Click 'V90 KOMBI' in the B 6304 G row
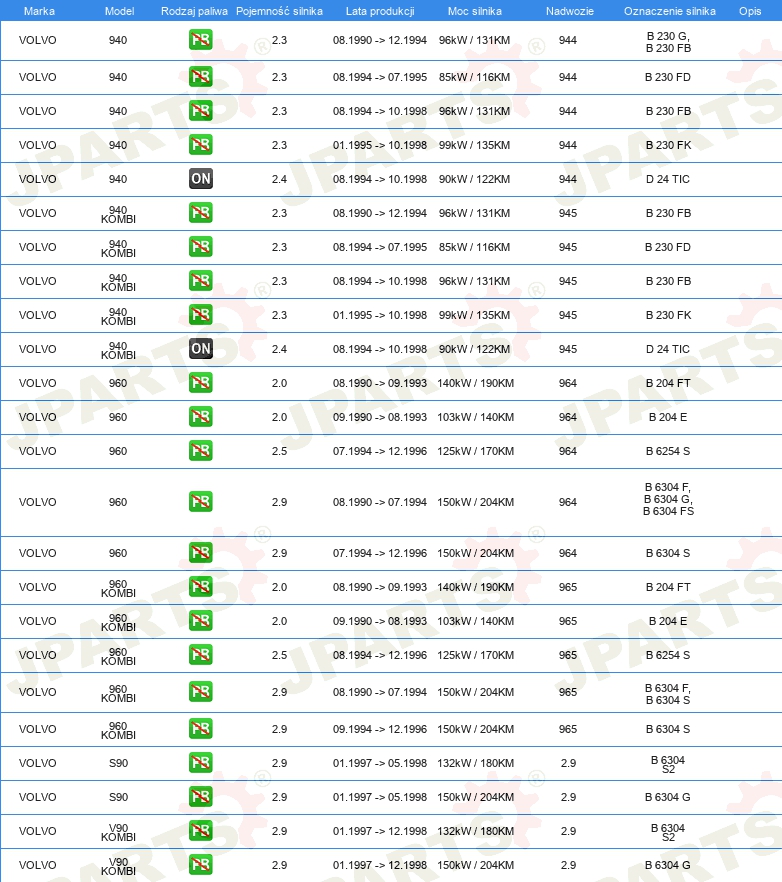 pyautogui.click(x=118, y=866)
